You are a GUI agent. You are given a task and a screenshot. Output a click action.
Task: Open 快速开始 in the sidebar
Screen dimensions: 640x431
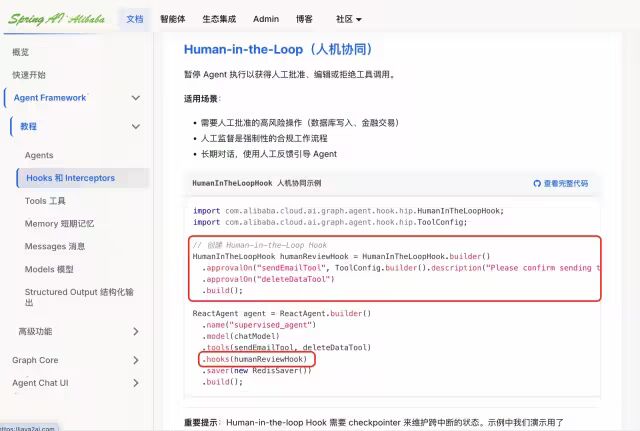tap(29, 74)
